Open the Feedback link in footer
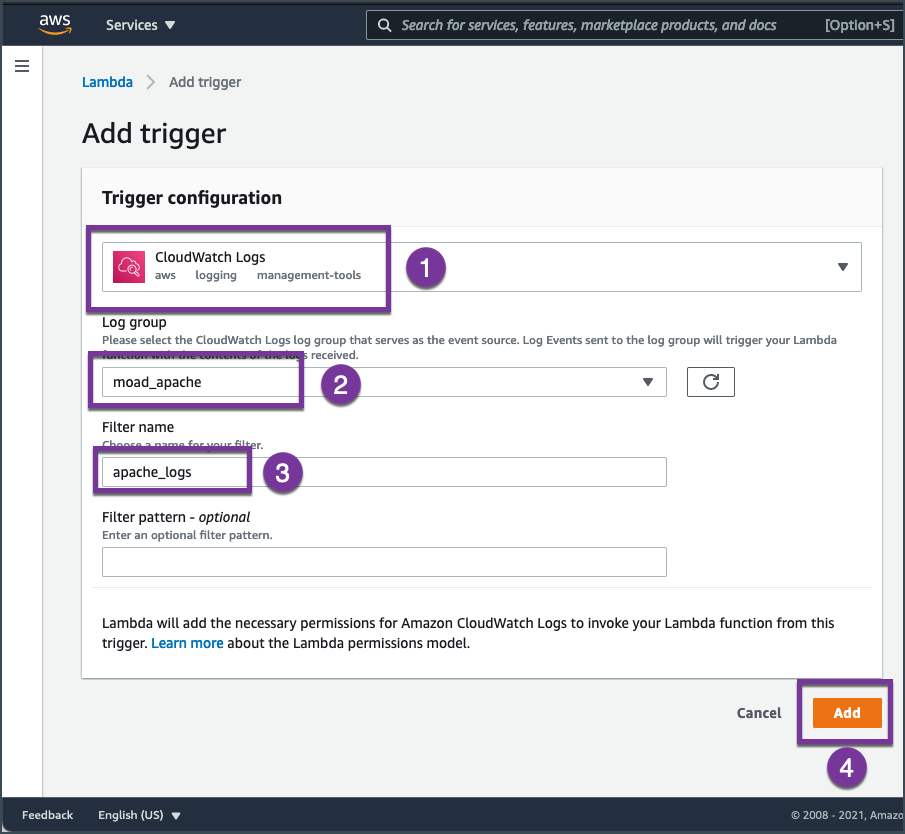Viewport: 905px width, 834px height. (47, 815)
